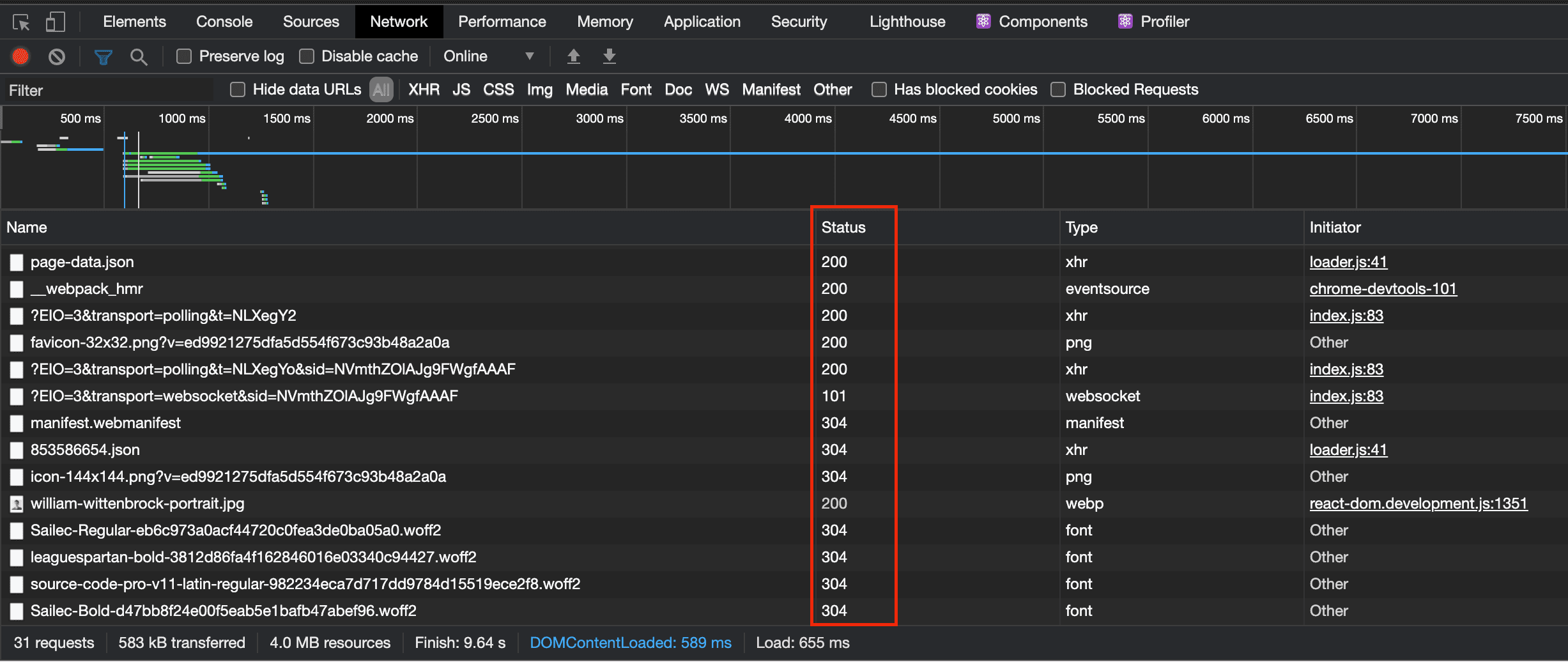Click file icon beside source-code-pro woff2 row
This screenshot has width=1568, height=662.
17,585
